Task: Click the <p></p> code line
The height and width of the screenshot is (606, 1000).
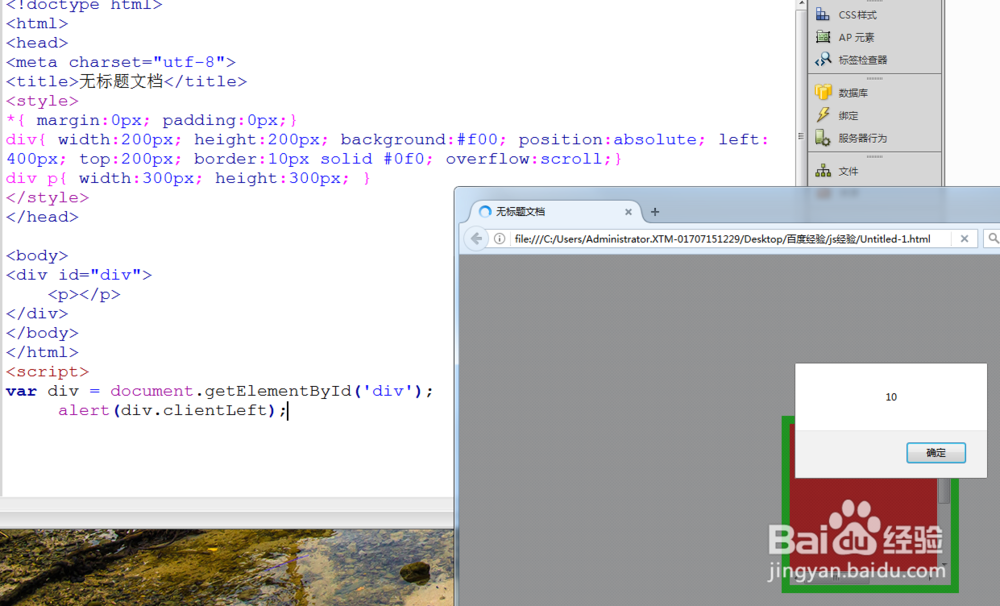Action: [x=84, y=295]
